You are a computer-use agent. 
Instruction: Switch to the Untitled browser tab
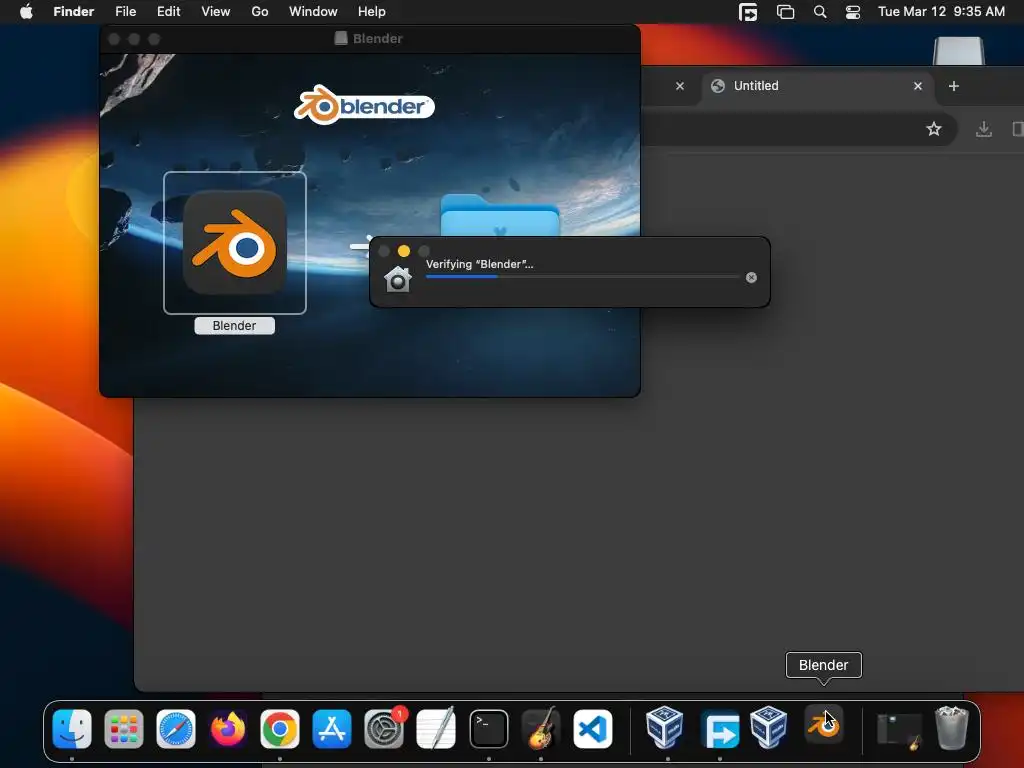816,86
